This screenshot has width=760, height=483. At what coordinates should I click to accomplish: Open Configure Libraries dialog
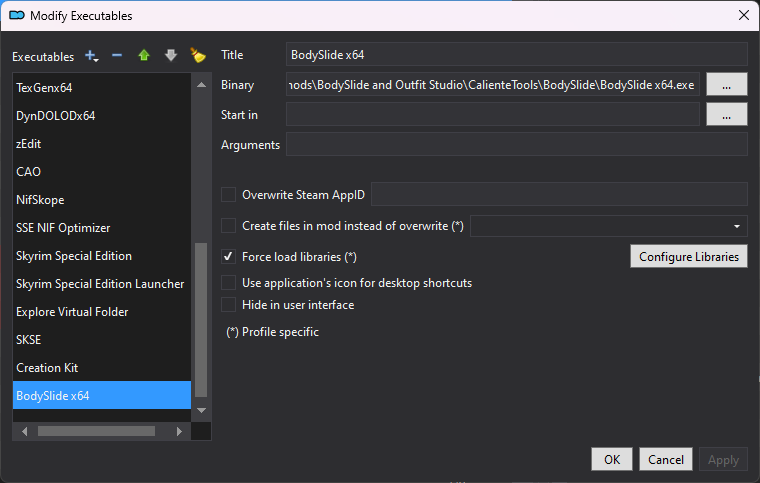click(689, 257)
